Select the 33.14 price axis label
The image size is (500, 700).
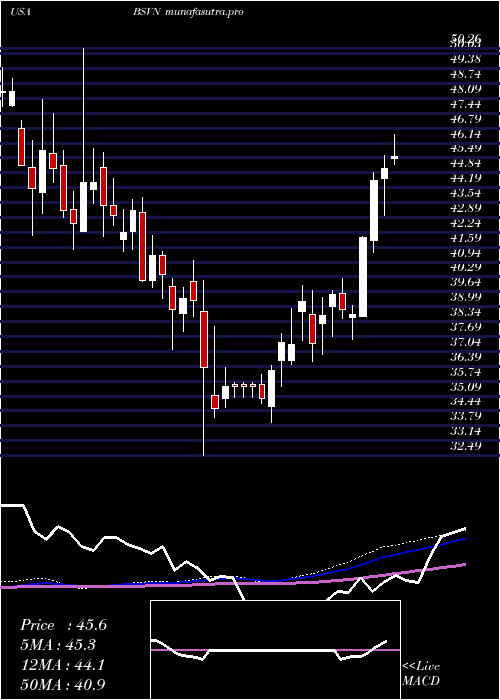point(466,431)
